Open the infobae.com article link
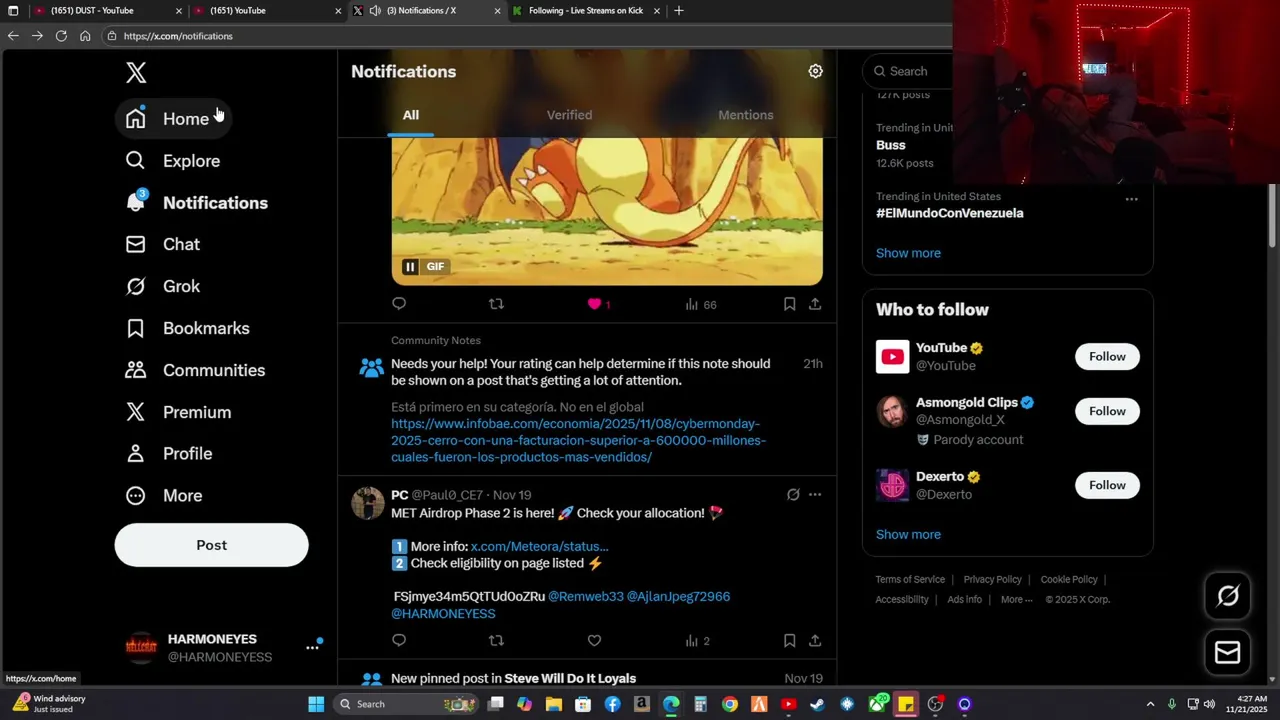The width and height of the screenshot is (1280, 720). (579, 441)
